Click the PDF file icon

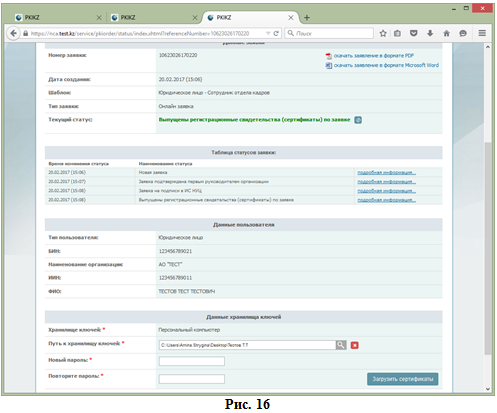pos(329,56)
